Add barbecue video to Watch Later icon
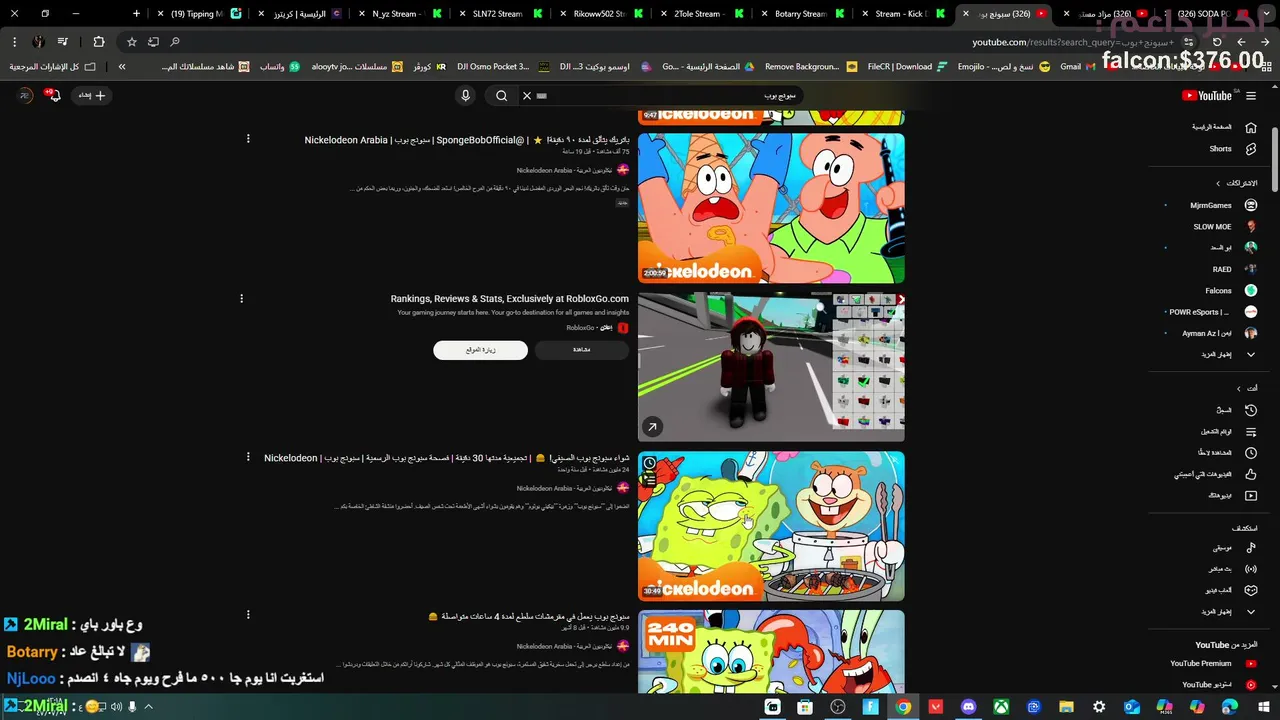Viewport: 1280px width, 720px height. click(x=650, y=463)
